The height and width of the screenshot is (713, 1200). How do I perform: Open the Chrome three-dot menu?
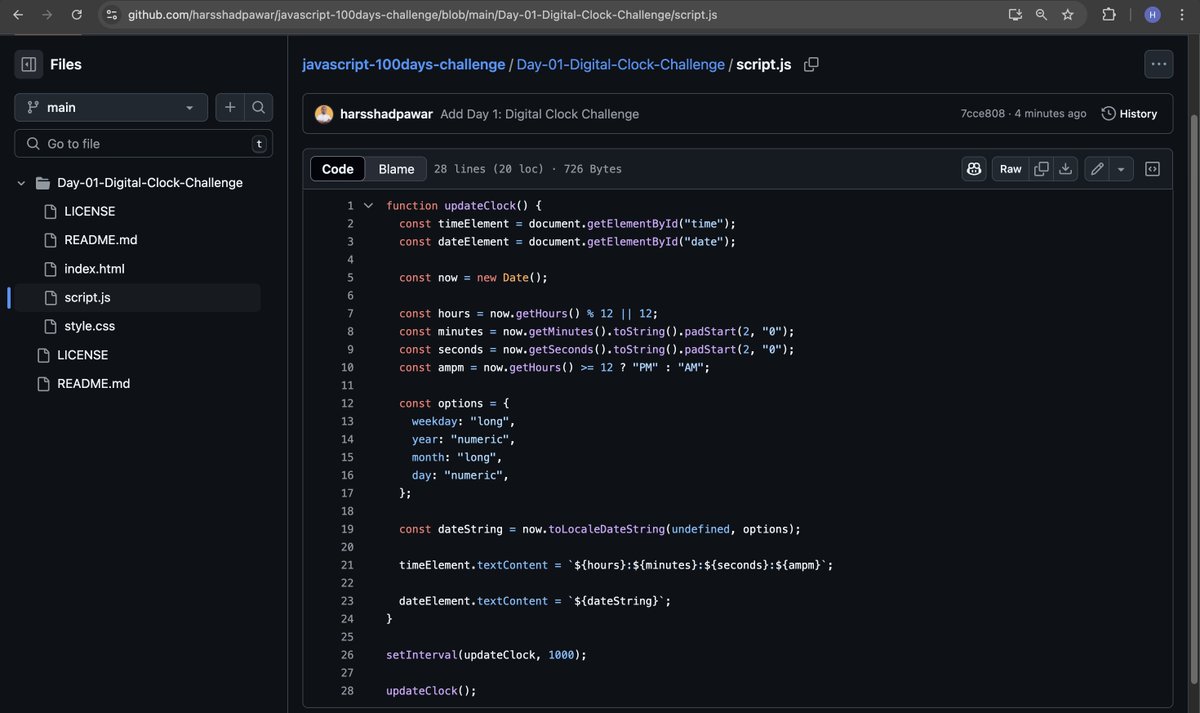(x=1181, y=15)
